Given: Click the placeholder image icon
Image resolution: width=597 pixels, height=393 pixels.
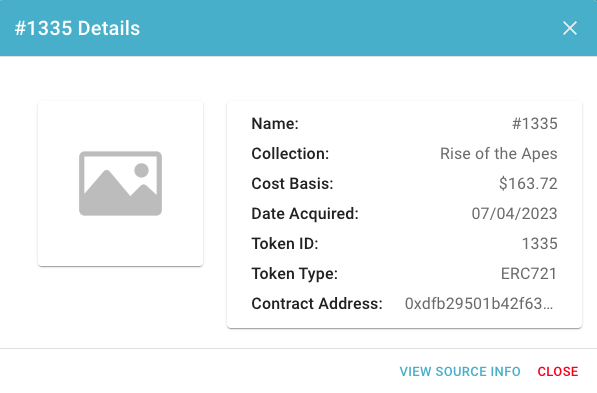Looking at the screenshot, I should [x=120, y=184].
